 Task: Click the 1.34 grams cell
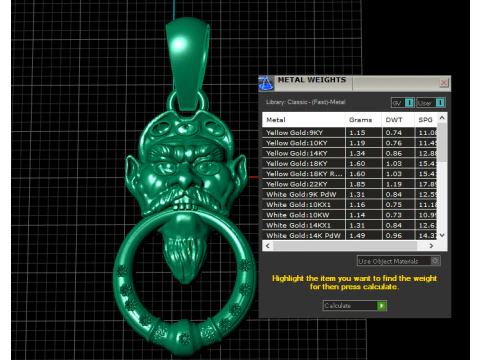tap(364, 153)
